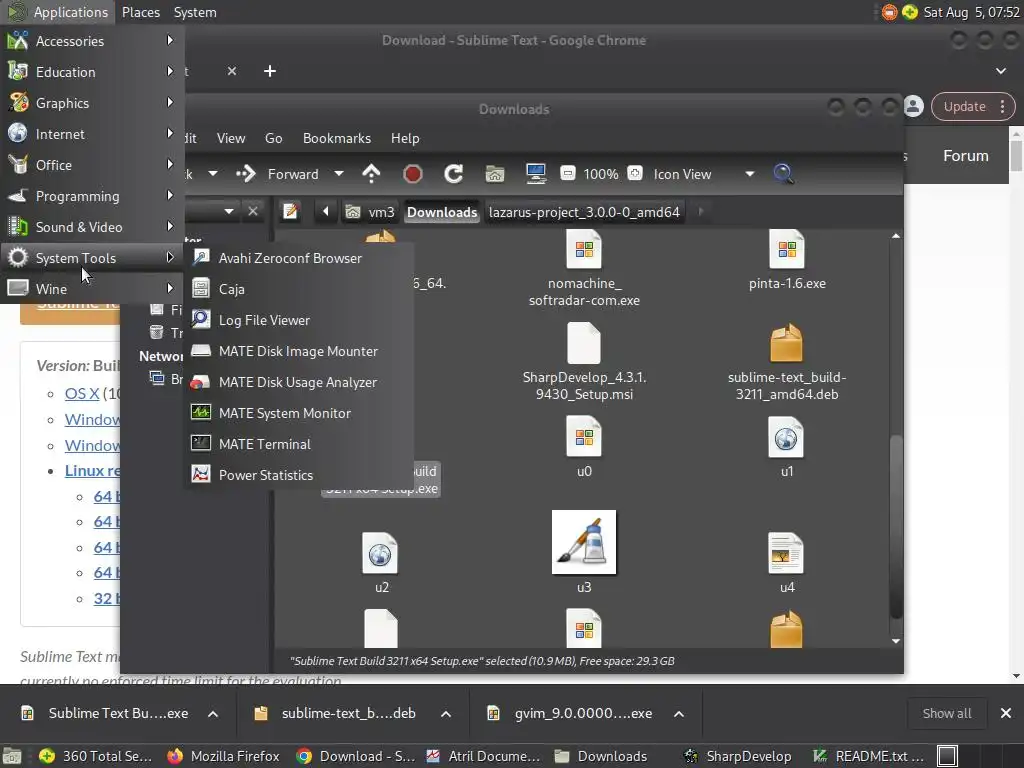Image resolution: width=1024 pixels, height=768 pixels.
Task: Close the Caja side pane
Action: click(253, 212)
